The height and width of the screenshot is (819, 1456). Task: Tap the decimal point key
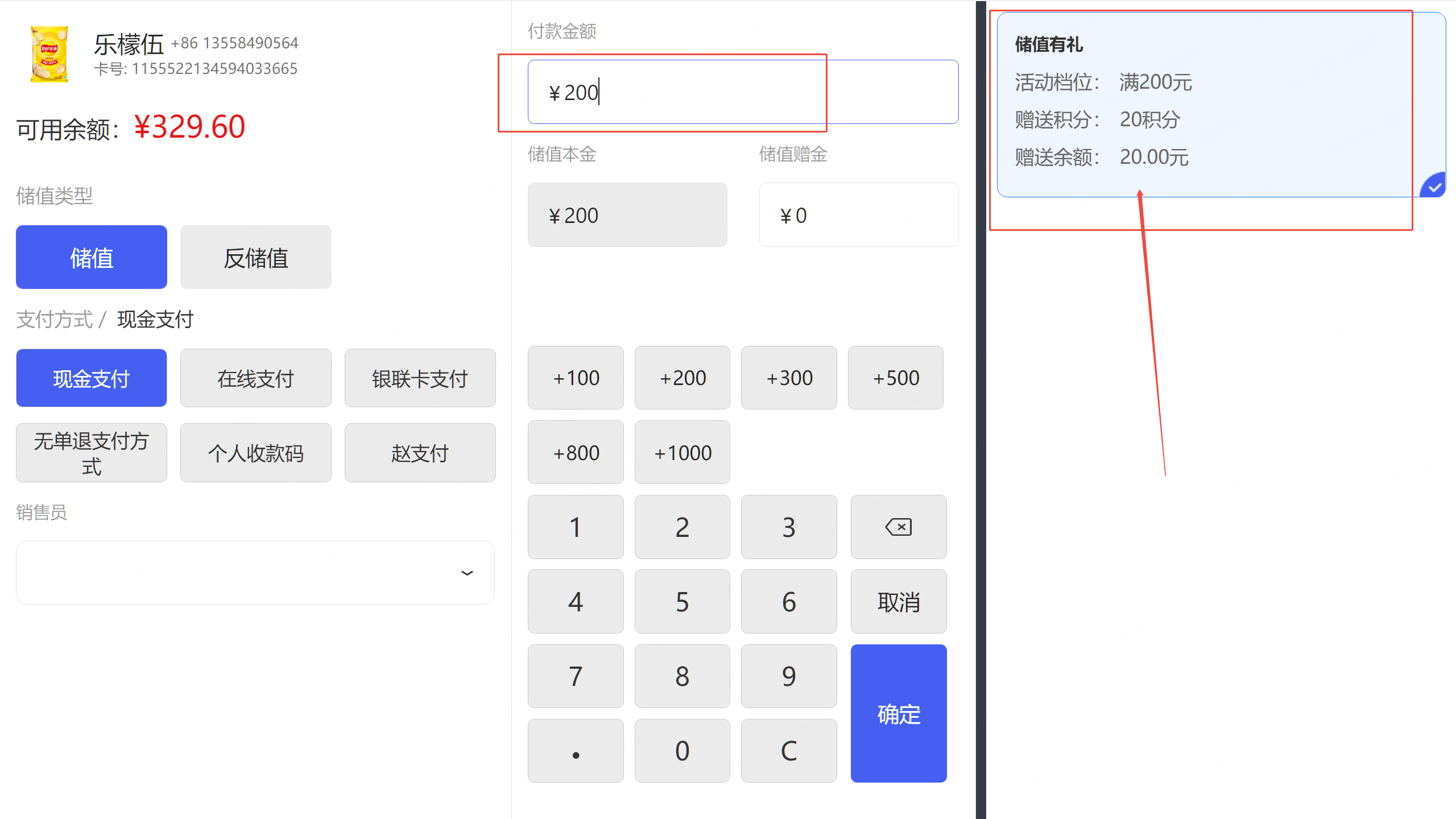tap(575, 750)
